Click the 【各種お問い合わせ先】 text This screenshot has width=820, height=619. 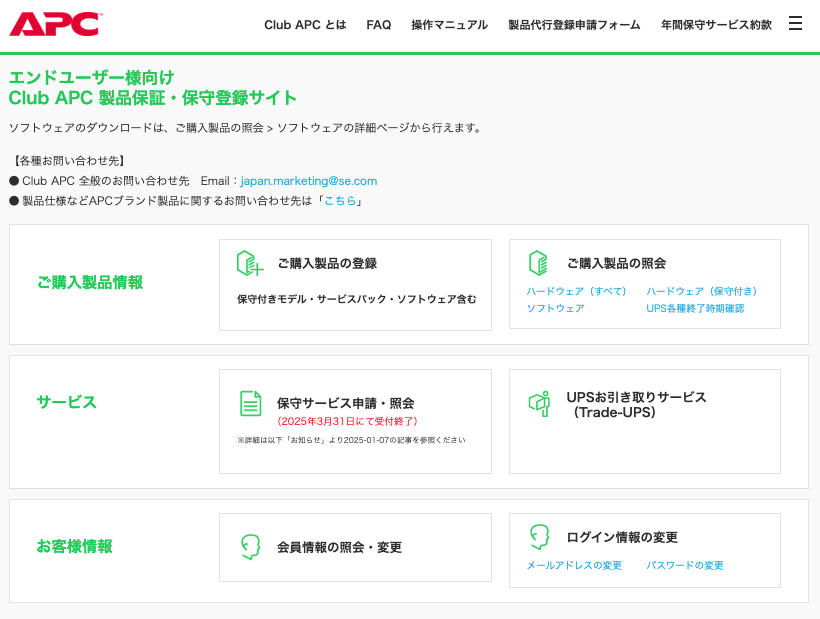(x=67, y=161)
